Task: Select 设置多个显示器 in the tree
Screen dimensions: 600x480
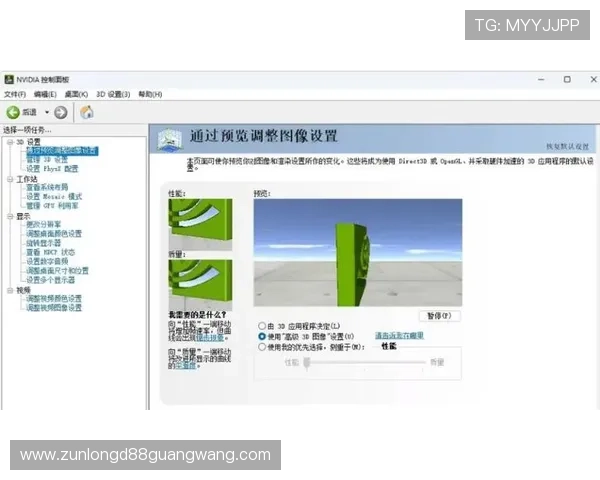Action: coord(50,280)
